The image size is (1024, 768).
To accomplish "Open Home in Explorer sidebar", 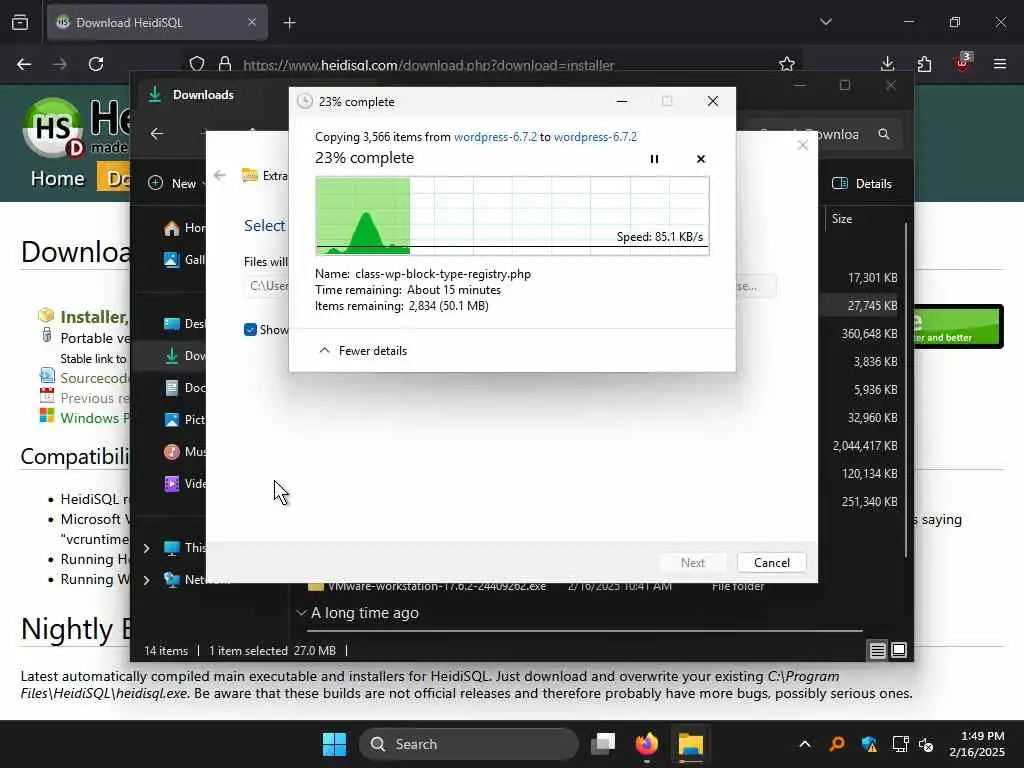I will pyautogui.click(x=184, y=228).
